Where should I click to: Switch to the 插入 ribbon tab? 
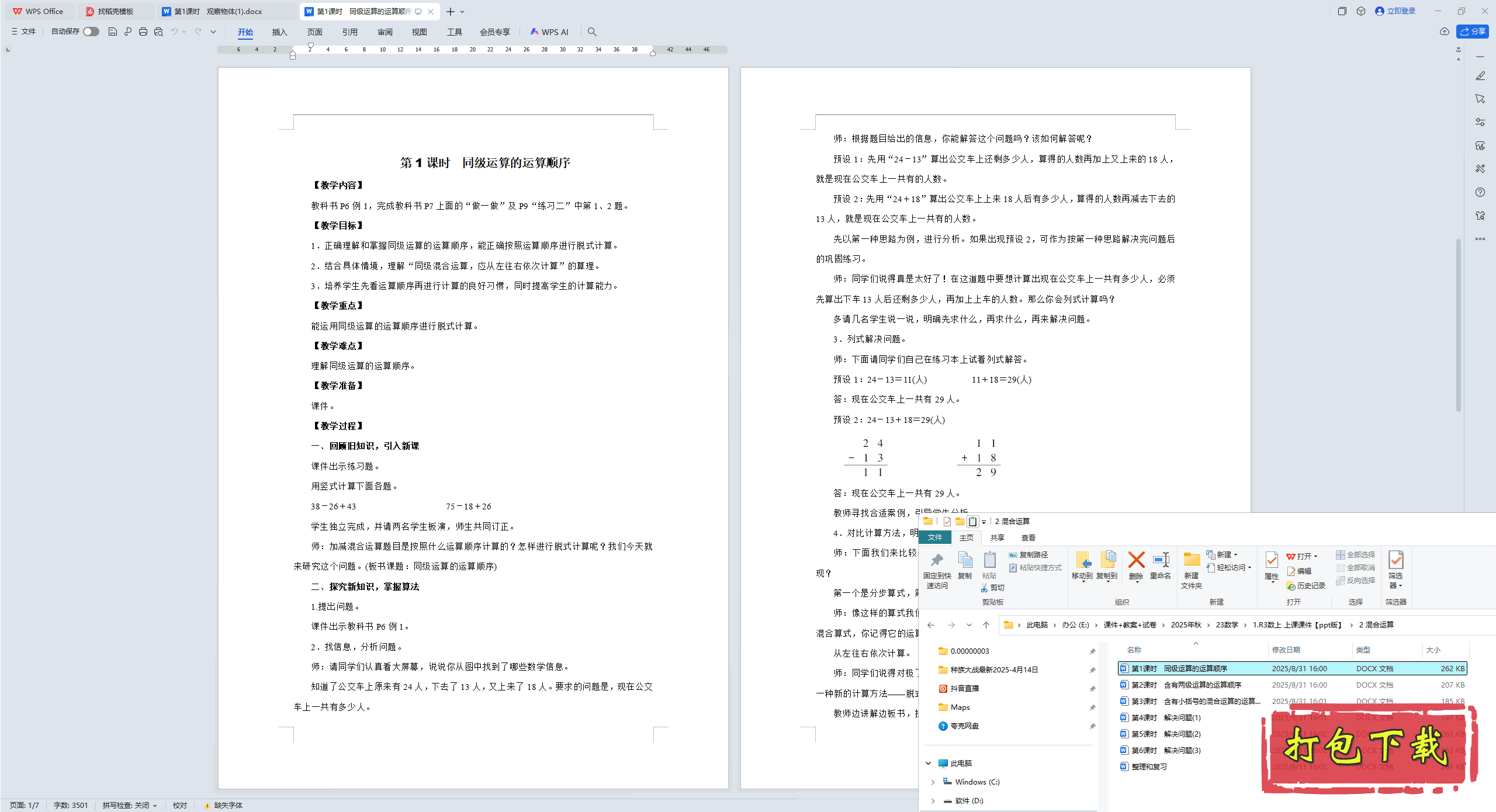coord(279,32)
